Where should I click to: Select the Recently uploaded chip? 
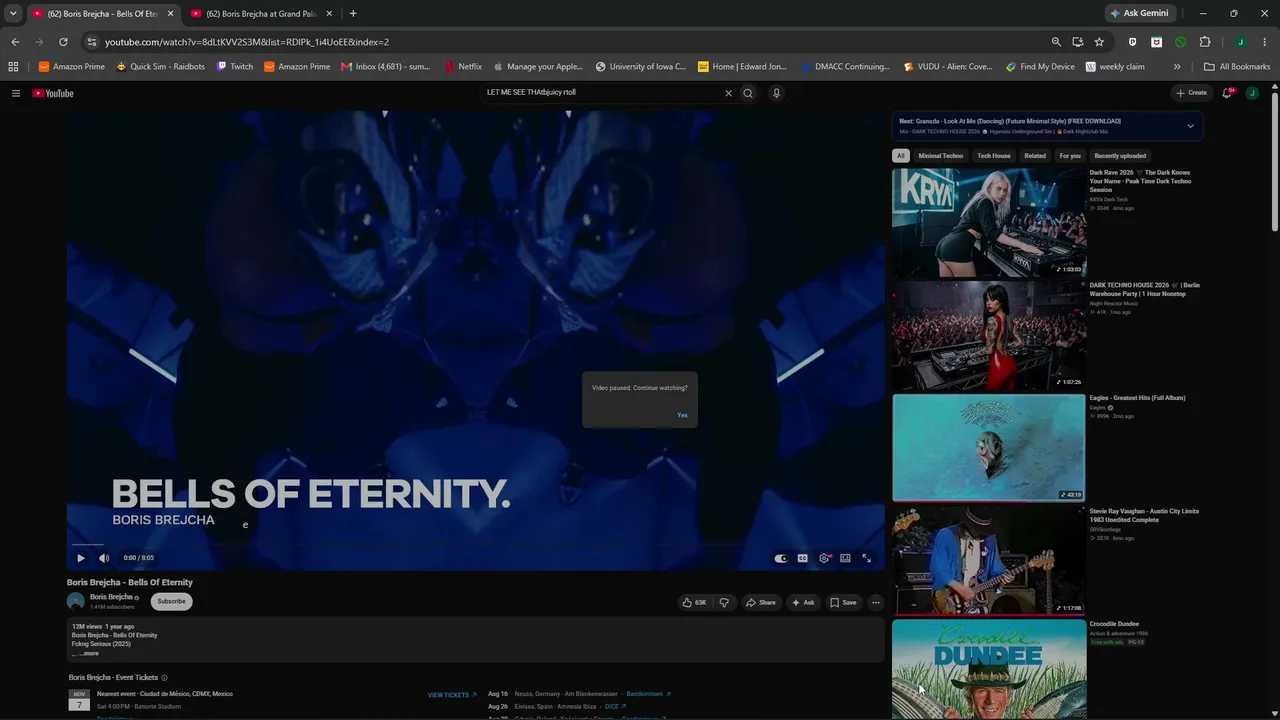click(1120, 156)
